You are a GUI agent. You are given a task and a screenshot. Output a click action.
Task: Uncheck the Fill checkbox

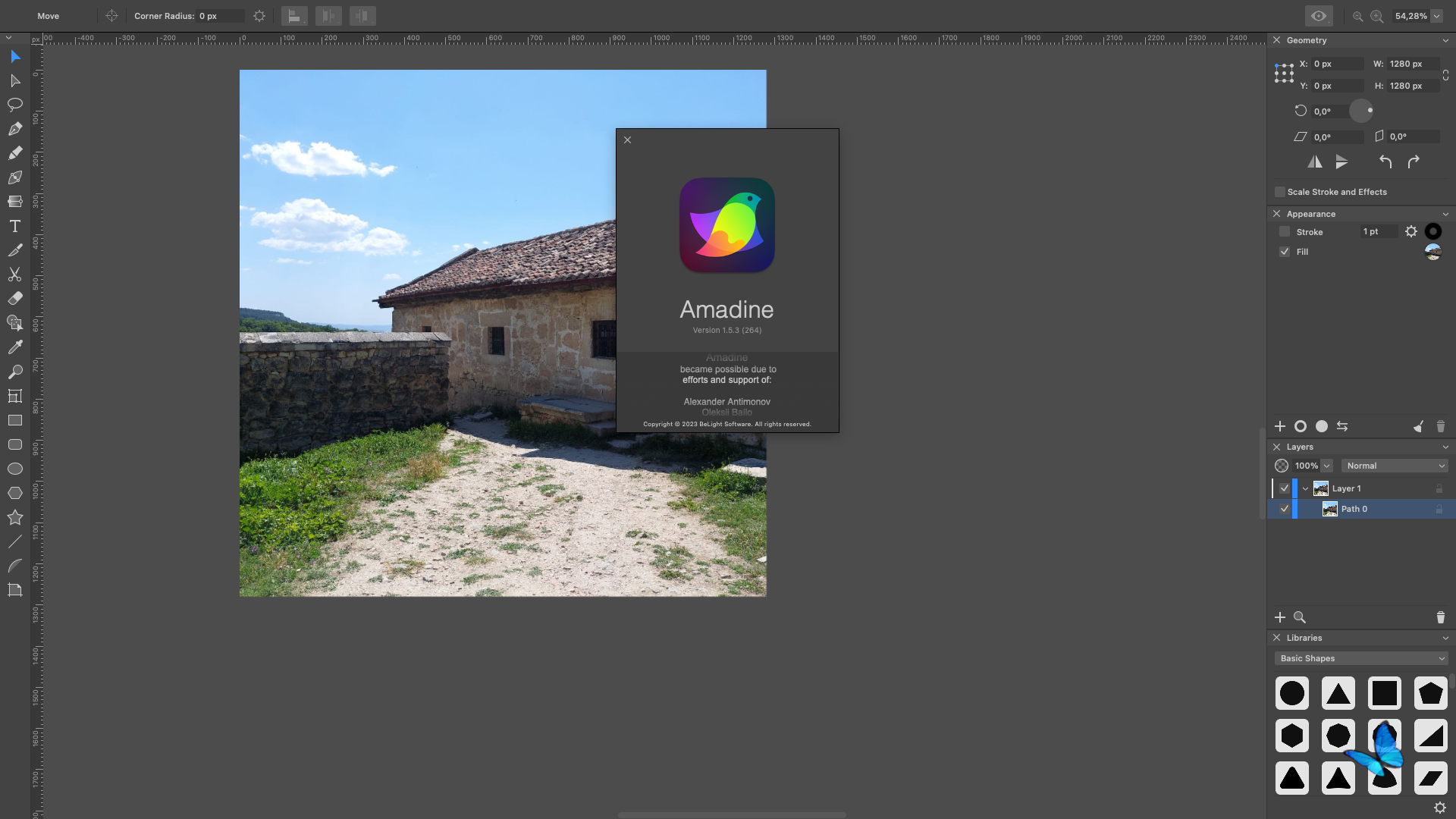1285,252
